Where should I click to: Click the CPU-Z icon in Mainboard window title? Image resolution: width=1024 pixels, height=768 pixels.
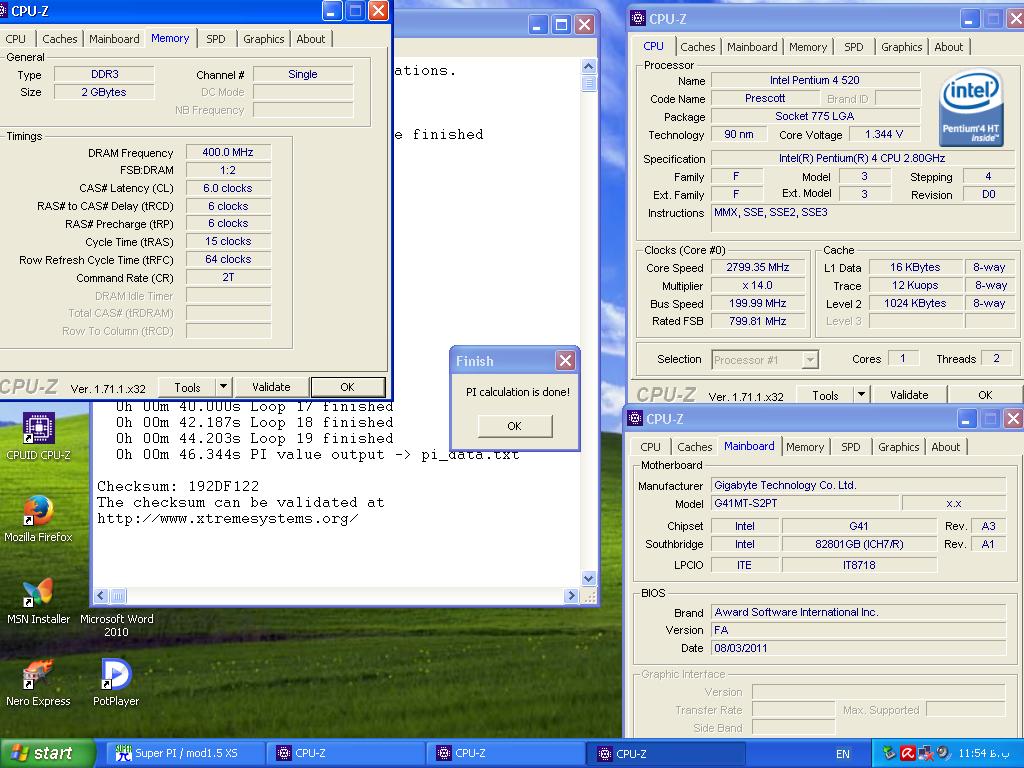[x=635, y=419]
